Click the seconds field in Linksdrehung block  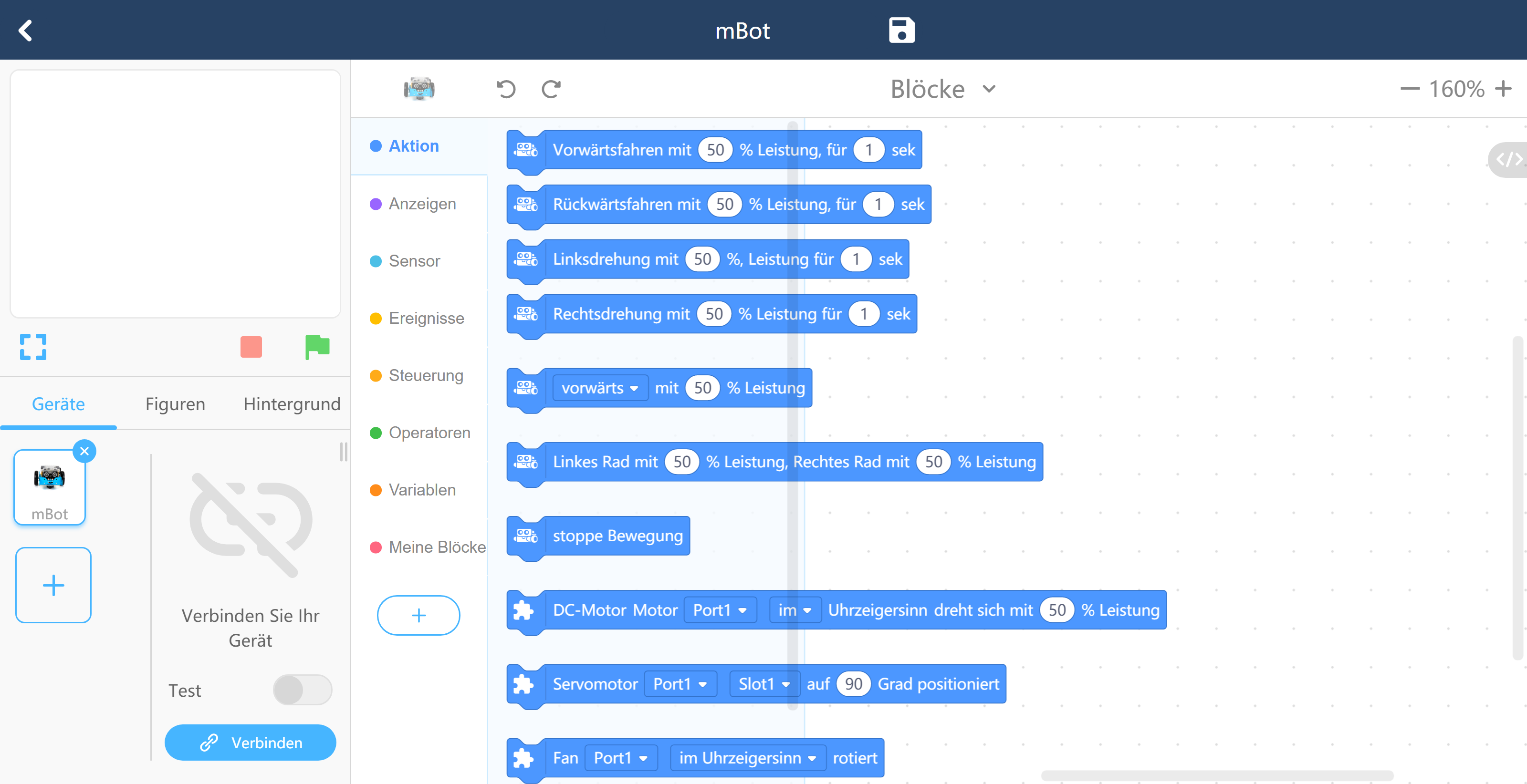[x=856, y=259]
